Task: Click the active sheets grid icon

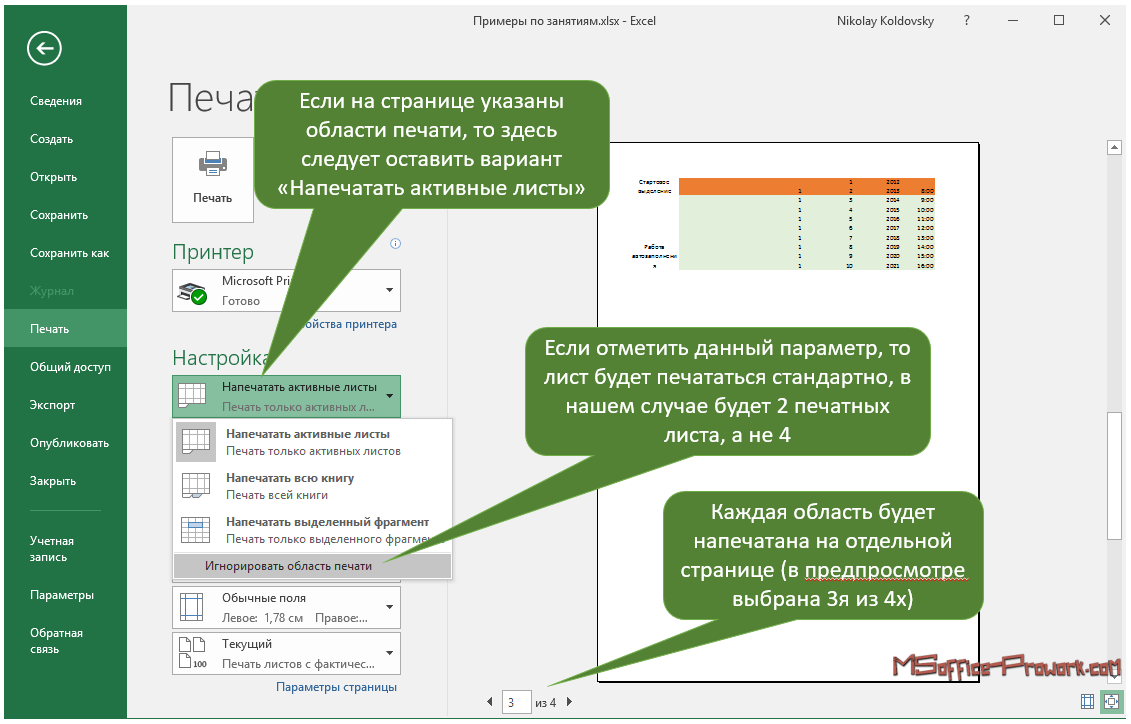Action: pos(192,396)
